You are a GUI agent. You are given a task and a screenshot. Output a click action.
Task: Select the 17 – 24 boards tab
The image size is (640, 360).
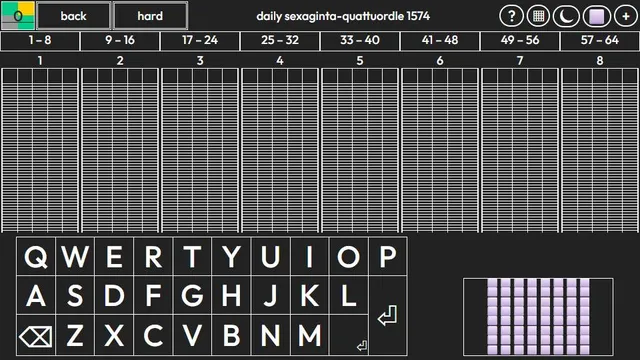(x=200, y=41)
